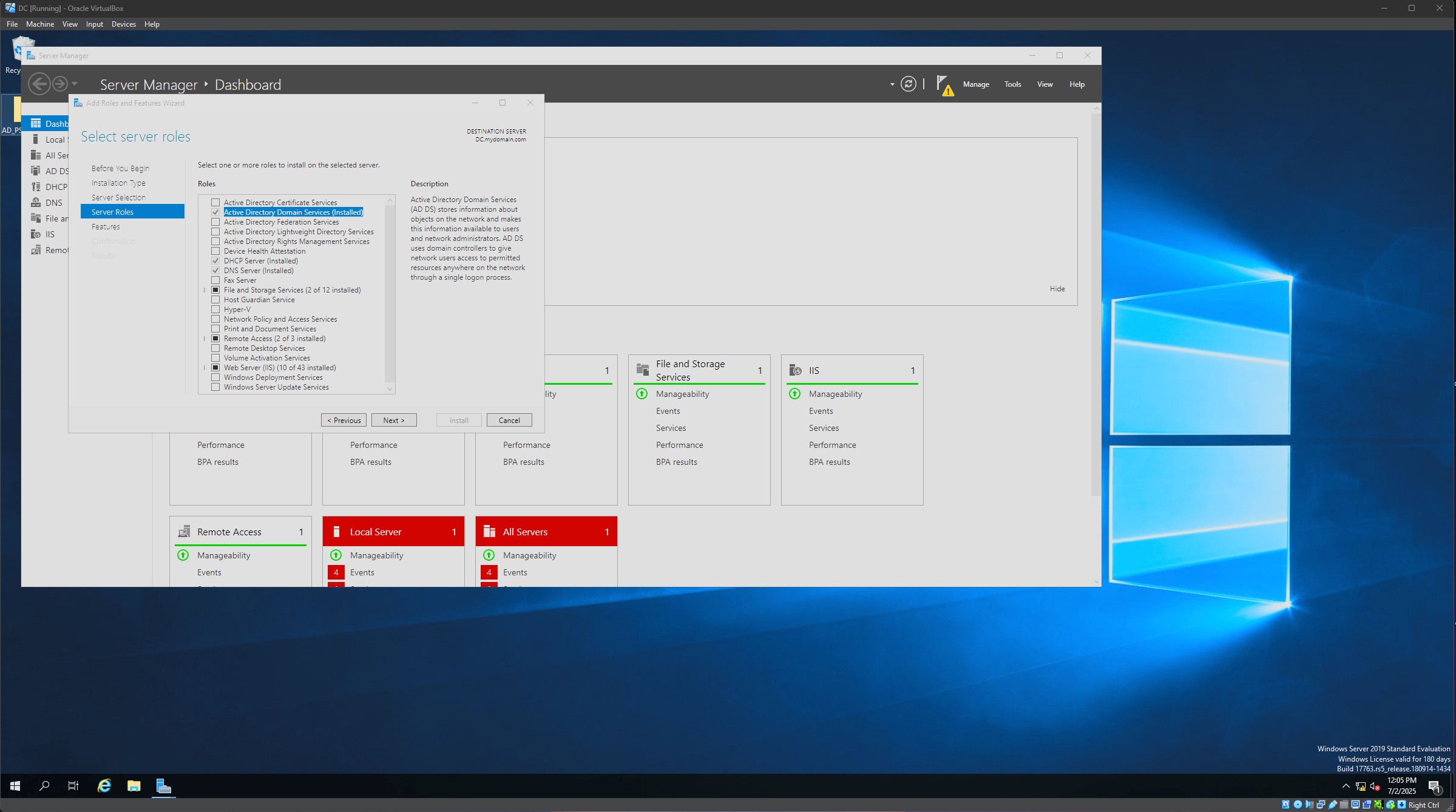Viewport: 1456px width, 812px height.
Task: Check Hyper-V role
Action: click(x=215, y=310)
